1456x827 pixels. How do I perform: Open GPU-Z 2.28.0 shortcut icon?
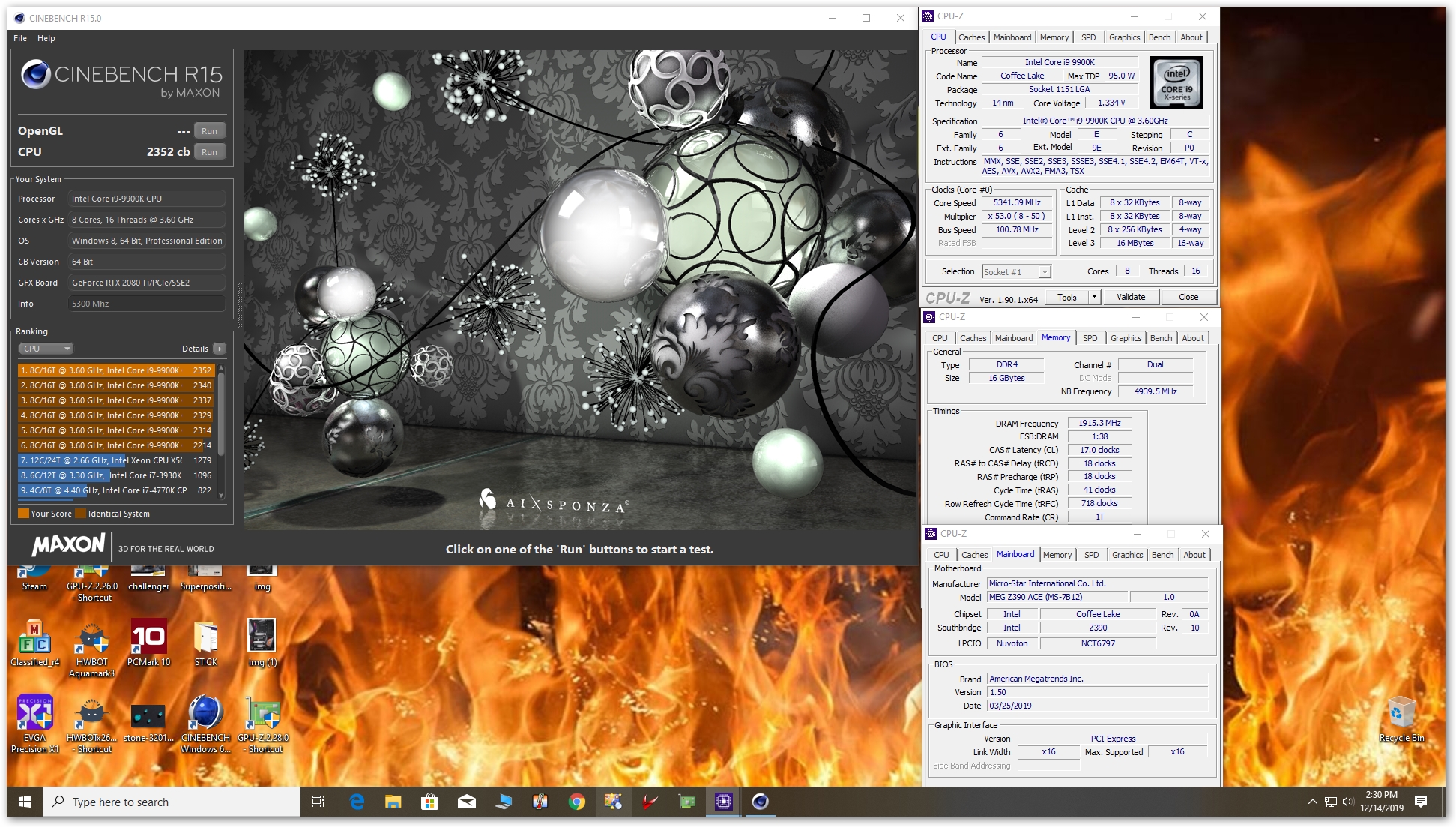263,724
